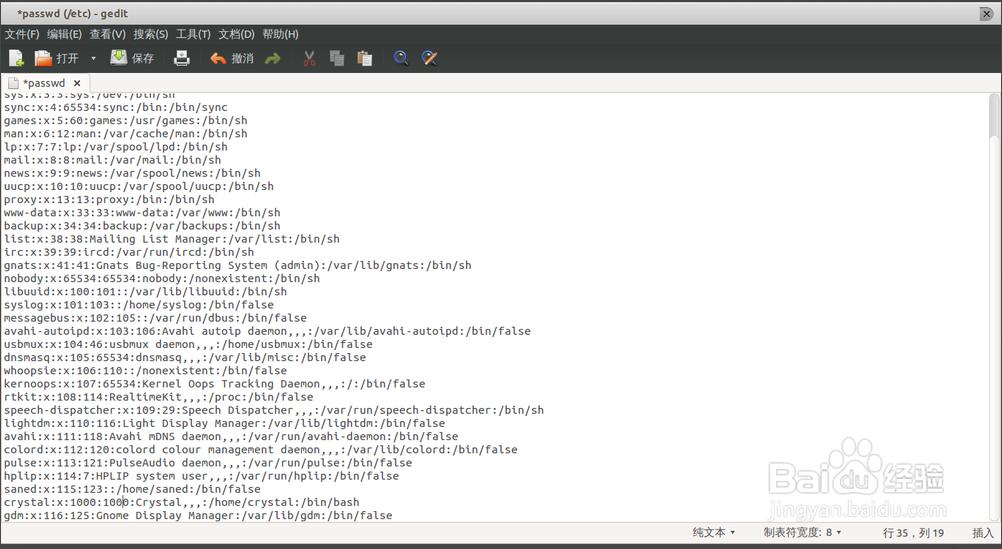Close the gedit window

click(x=986, y=13)
